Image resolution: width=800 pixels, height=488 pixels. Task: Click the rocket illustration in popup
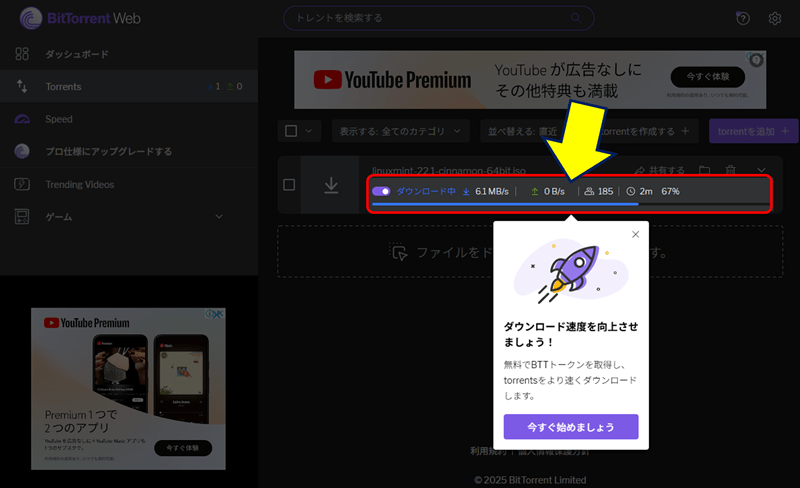570,271
